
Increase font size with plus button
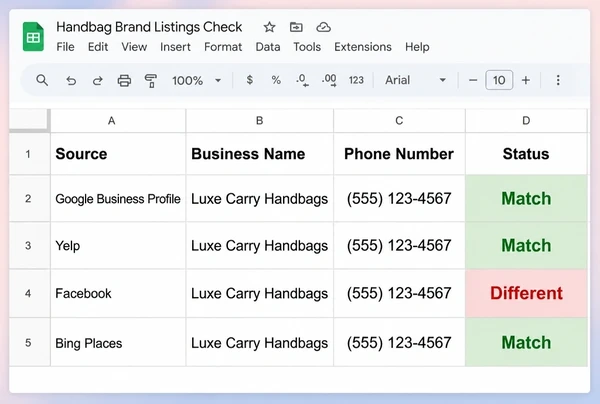[x=526, y=80]
